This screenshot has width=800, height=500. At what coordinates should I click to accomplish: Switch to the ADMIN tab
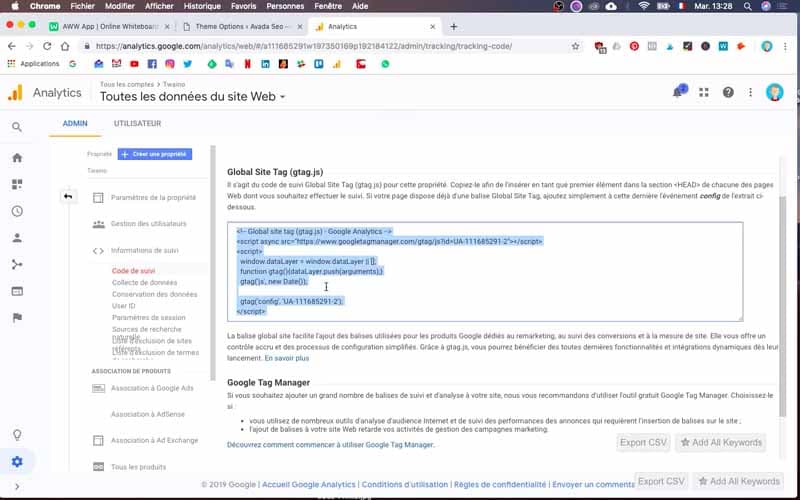(75, 123)
